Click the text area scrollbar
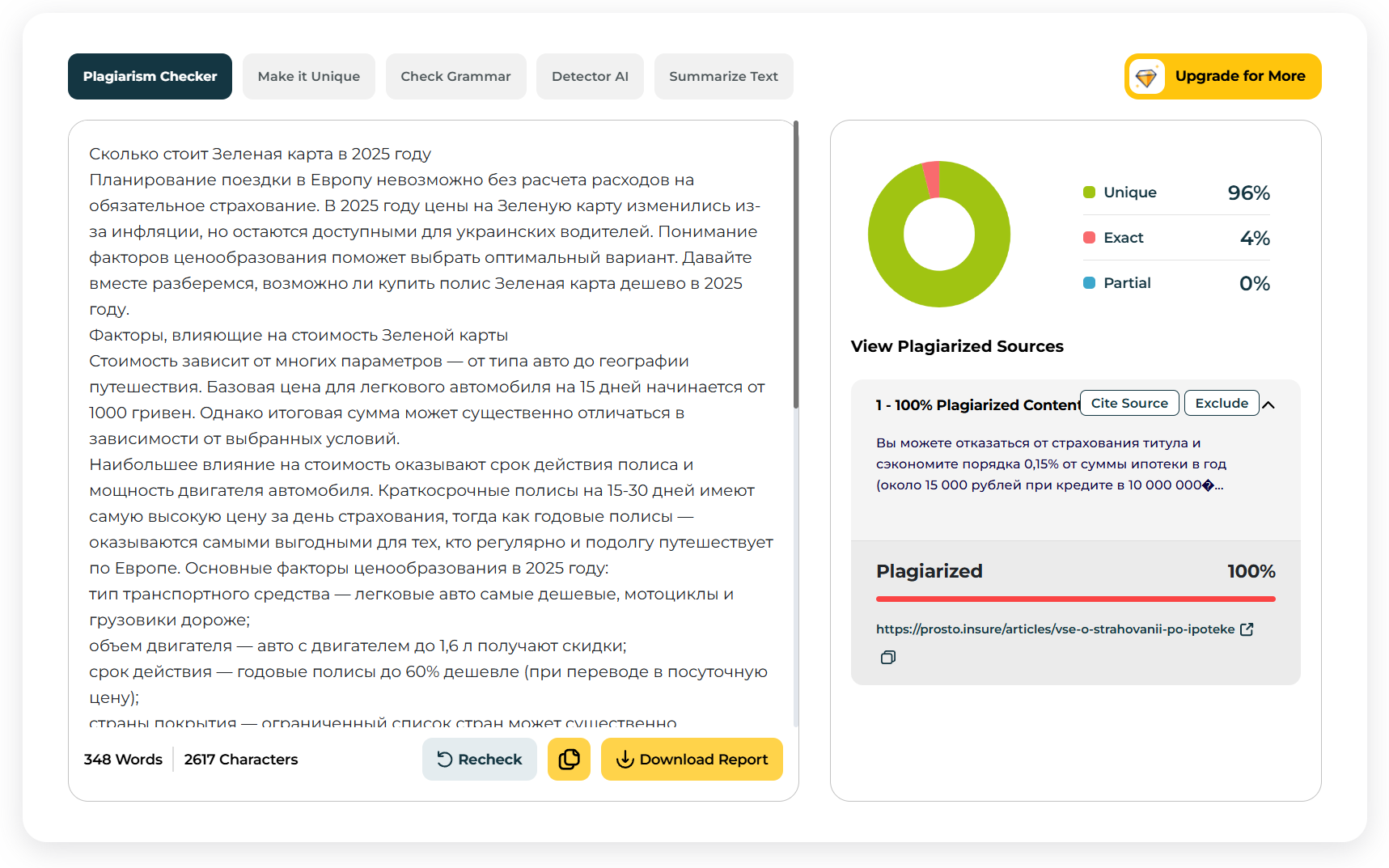The height and width of the screenshot is (868, 1389). tap(796, 264)
